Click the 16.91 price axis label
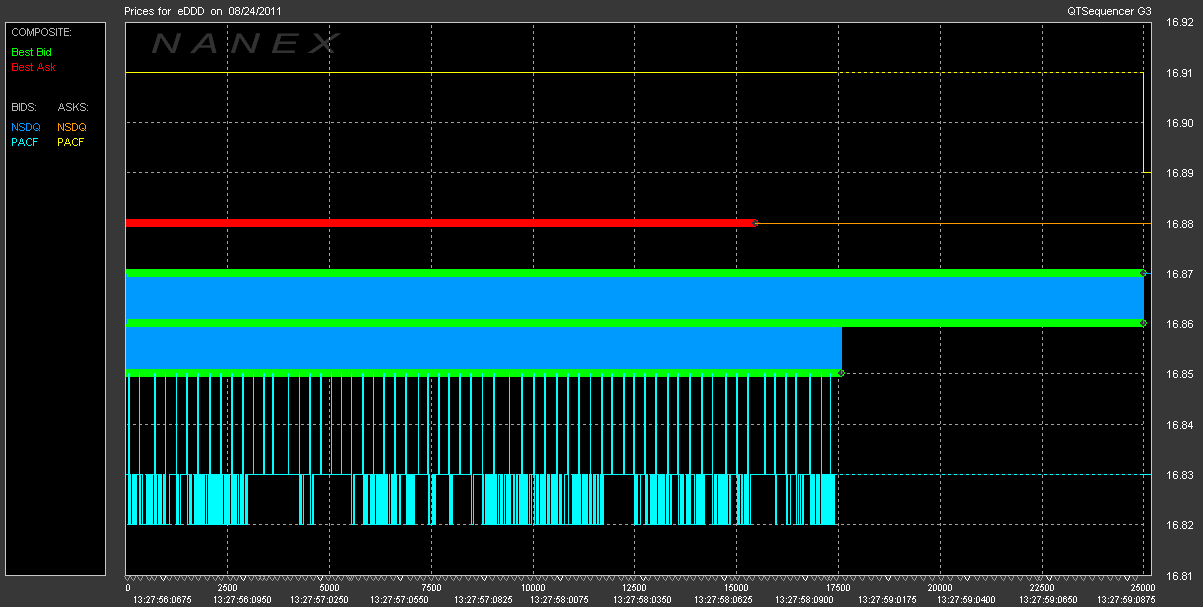Viewport: 1203px width, 607px height. tap(1179, 73)
